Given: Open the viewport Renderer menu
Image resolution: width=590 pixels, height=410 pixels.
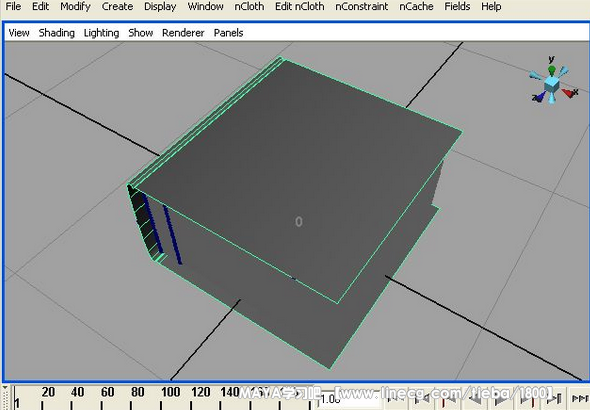Looking at the screenshot, I should coord(183,33).
